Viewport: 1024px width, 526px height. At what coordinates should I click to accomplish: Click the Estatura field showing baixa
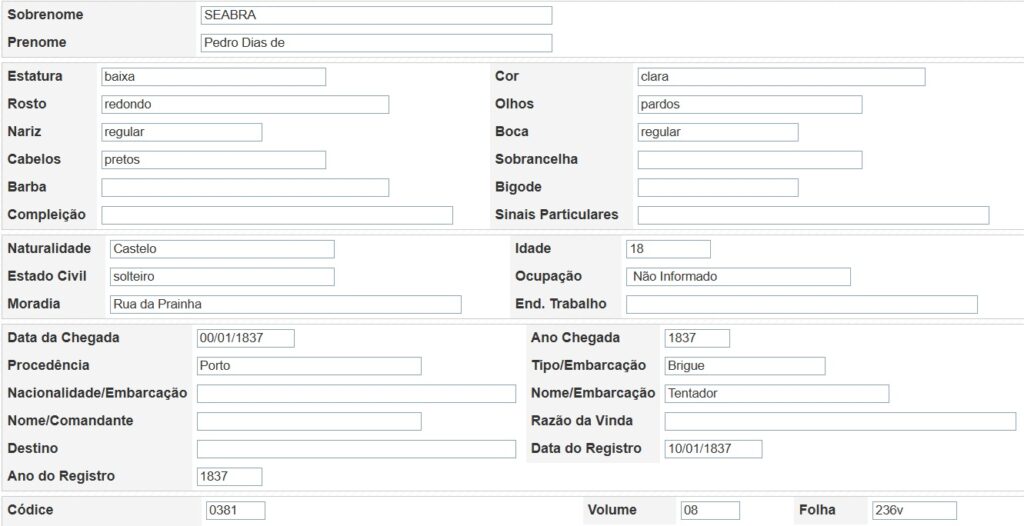click(213, 77)
